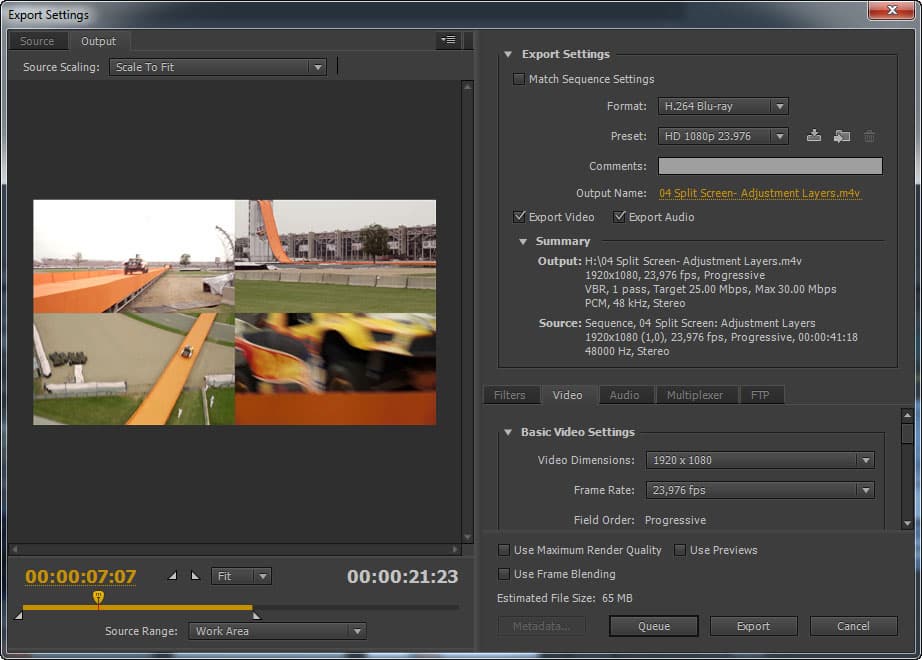This screenshot has height=660, width=922.
Task: Click the out point handle on timeline
Action: [256, 615]
